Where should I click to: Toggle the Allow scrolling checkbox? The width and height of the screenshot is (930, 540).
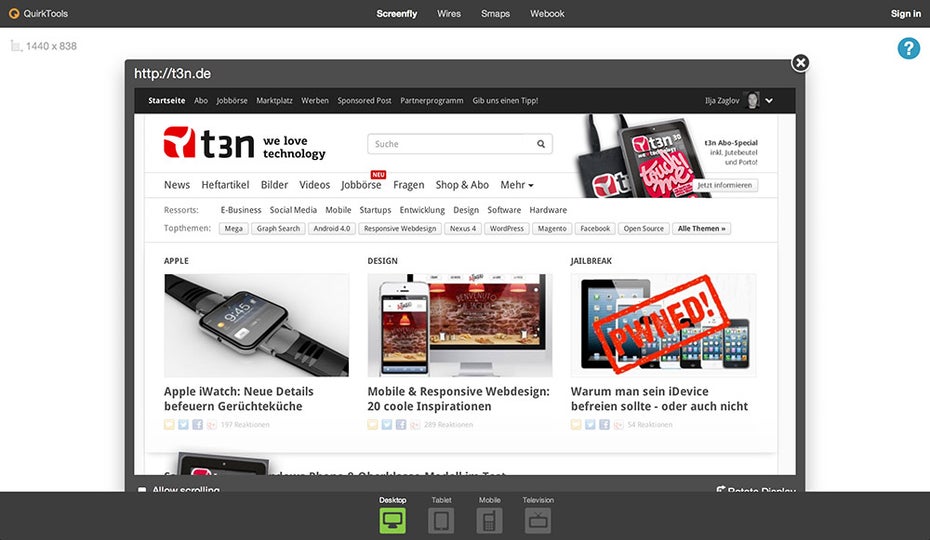(x=142, y=490)
